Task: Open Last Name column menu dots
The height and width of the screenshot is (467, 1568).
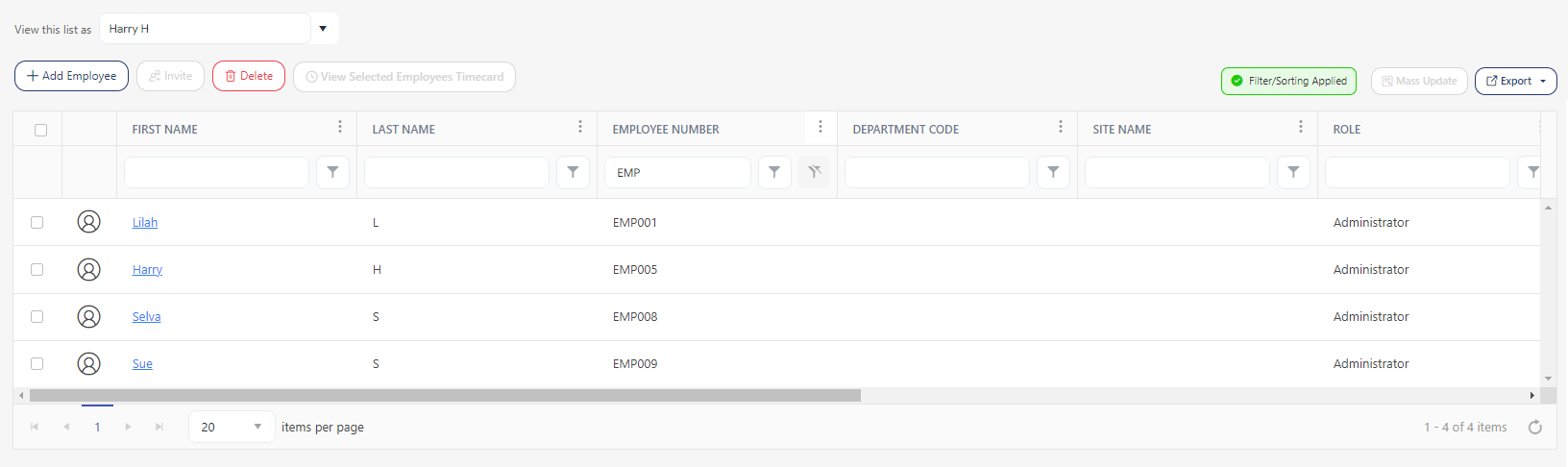Action: click(580, 128)
